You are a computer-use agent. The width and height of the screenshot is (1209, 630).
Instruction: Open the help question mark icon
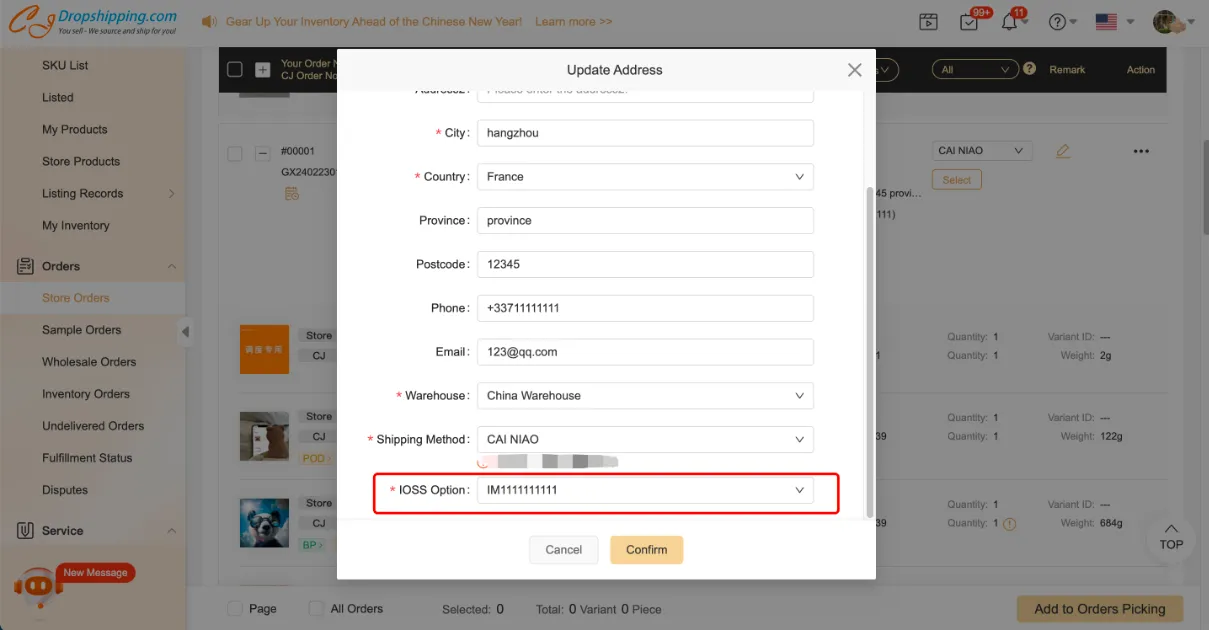[x=1057, y=22]
